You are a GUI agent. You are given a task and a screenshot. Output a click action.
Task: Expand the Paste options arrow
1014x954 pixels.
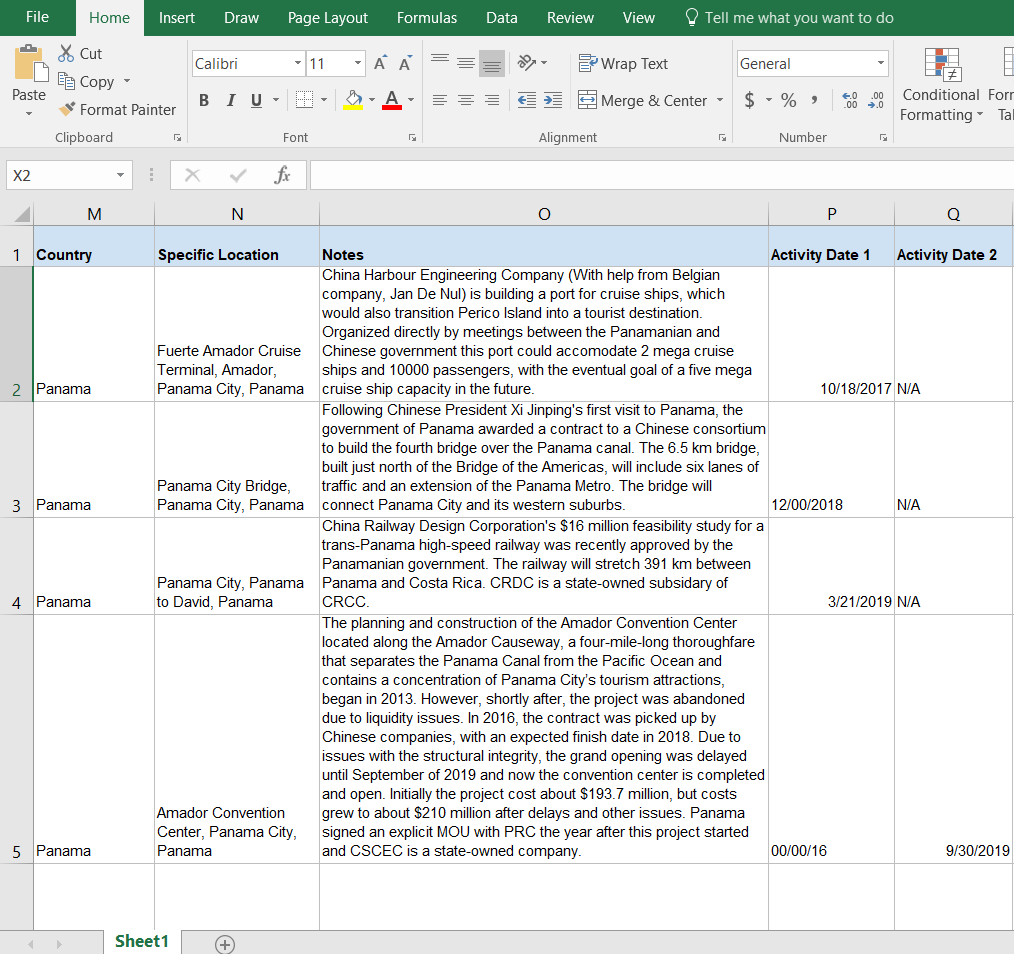point(28,114)
